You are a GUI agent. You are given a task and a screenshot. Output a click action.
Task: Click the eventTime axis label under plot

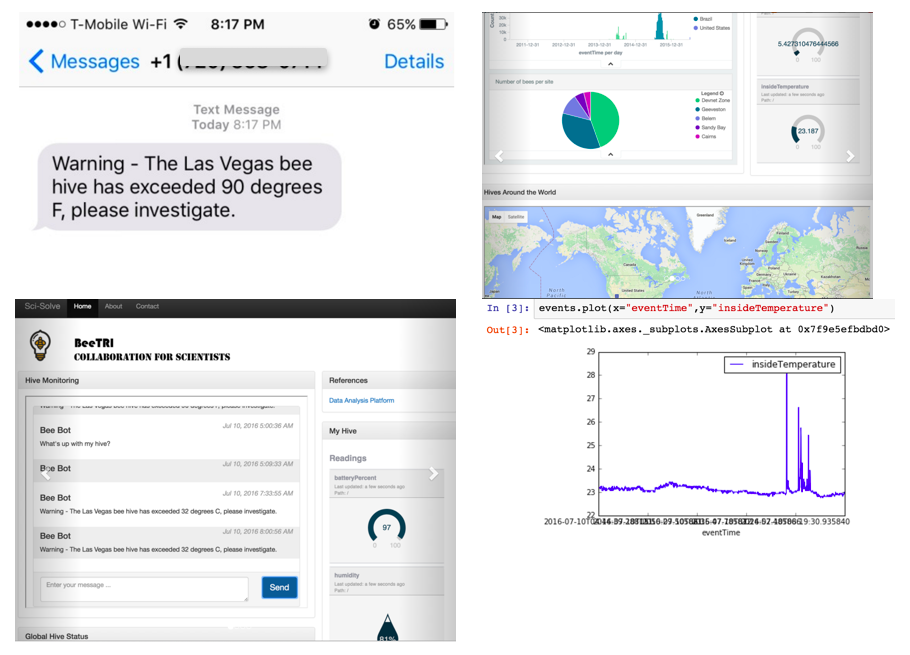pyautogui.click(x=721, y=533)
